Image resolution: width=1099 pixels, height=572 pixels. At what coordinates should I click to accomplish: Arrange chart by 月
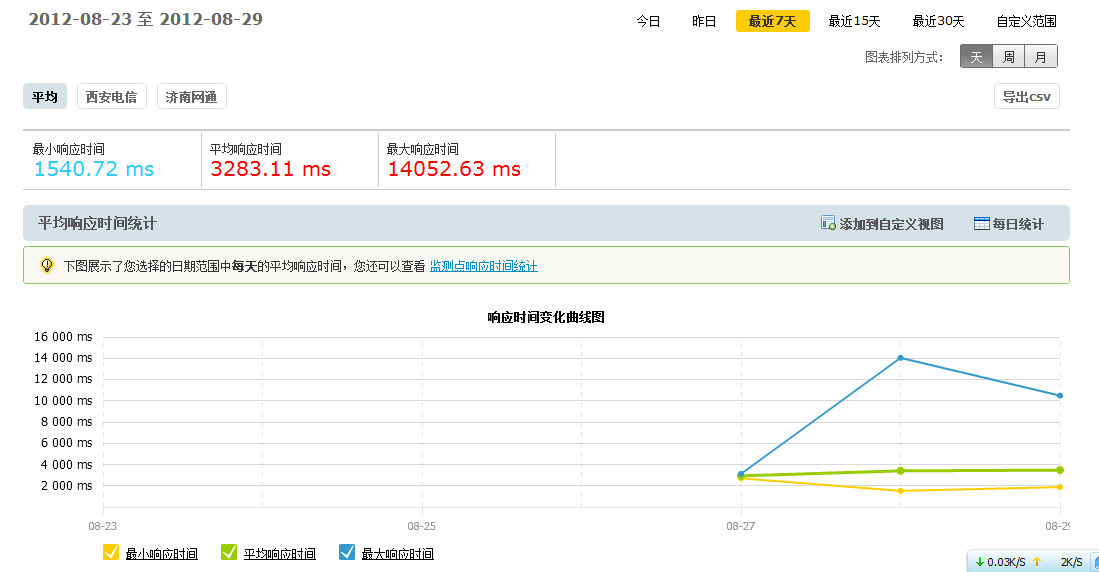click(x=1041, y=57)
